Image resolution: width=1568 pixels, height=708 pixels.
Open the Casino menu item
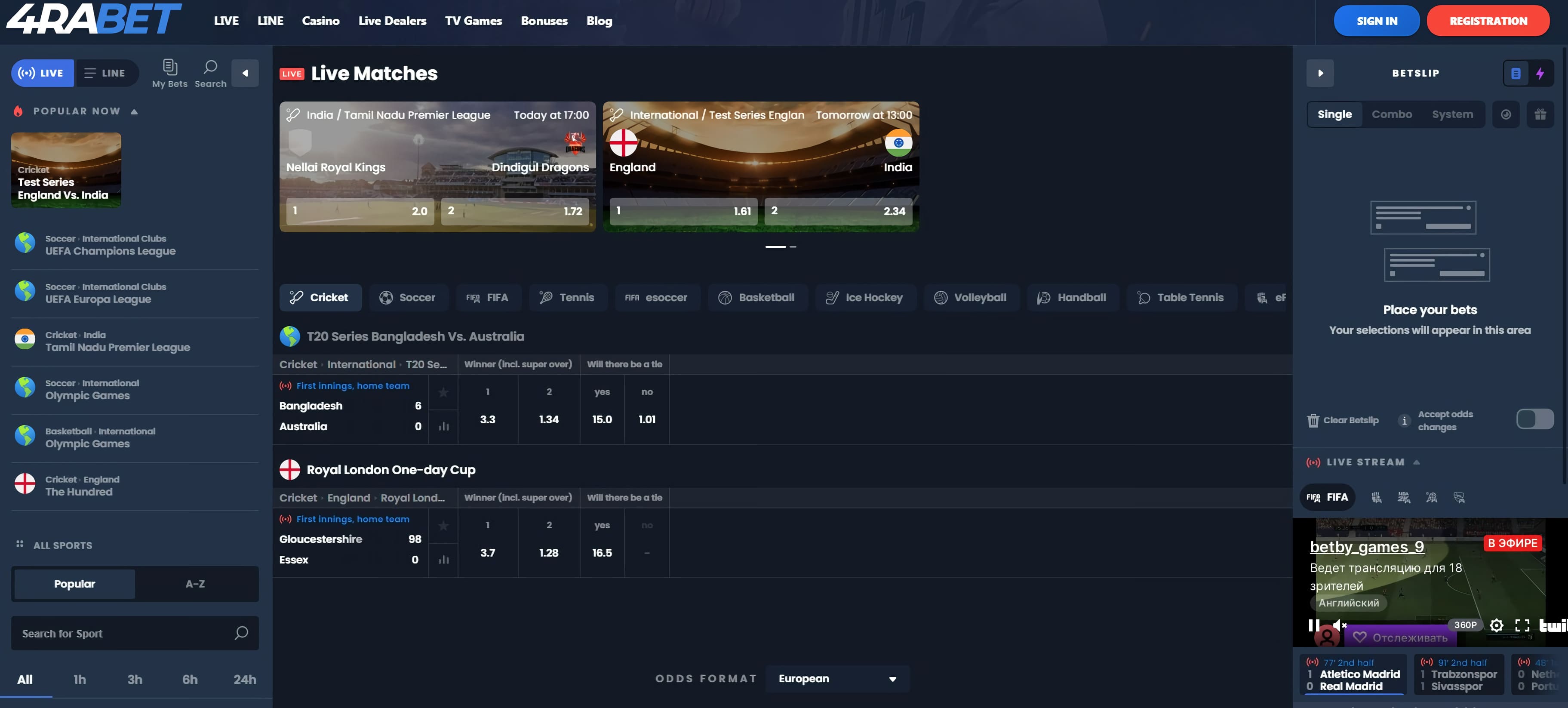click(x=321, y=20)
